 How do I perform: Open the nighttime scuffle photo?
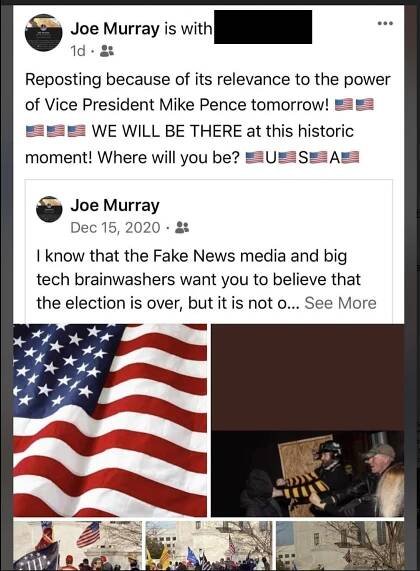[x=307, y=474]
